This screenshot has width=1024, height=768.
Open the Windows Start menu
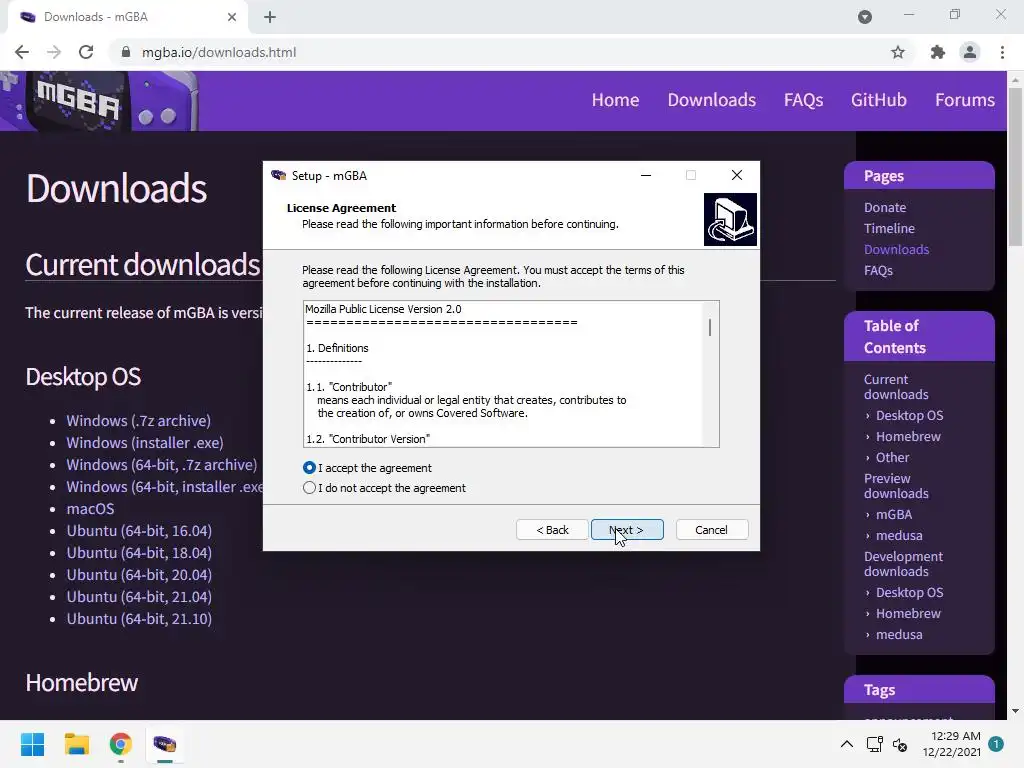coord(32,744)
